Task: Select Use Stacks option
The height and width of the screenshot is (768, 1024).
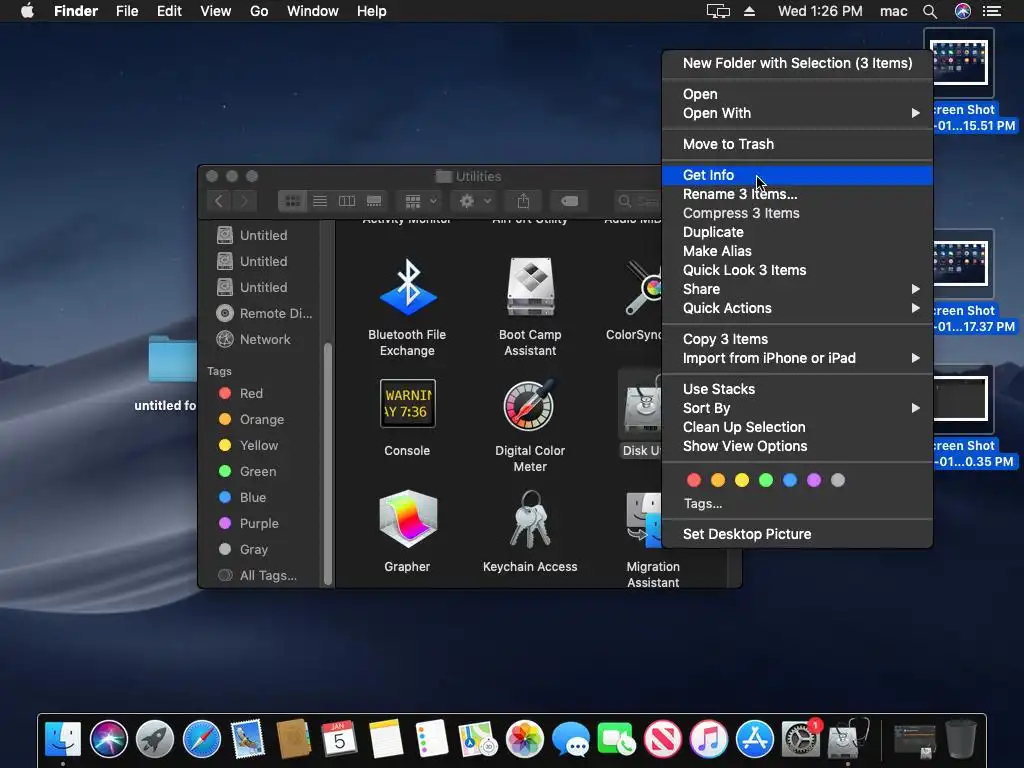Action: (797, 389)
